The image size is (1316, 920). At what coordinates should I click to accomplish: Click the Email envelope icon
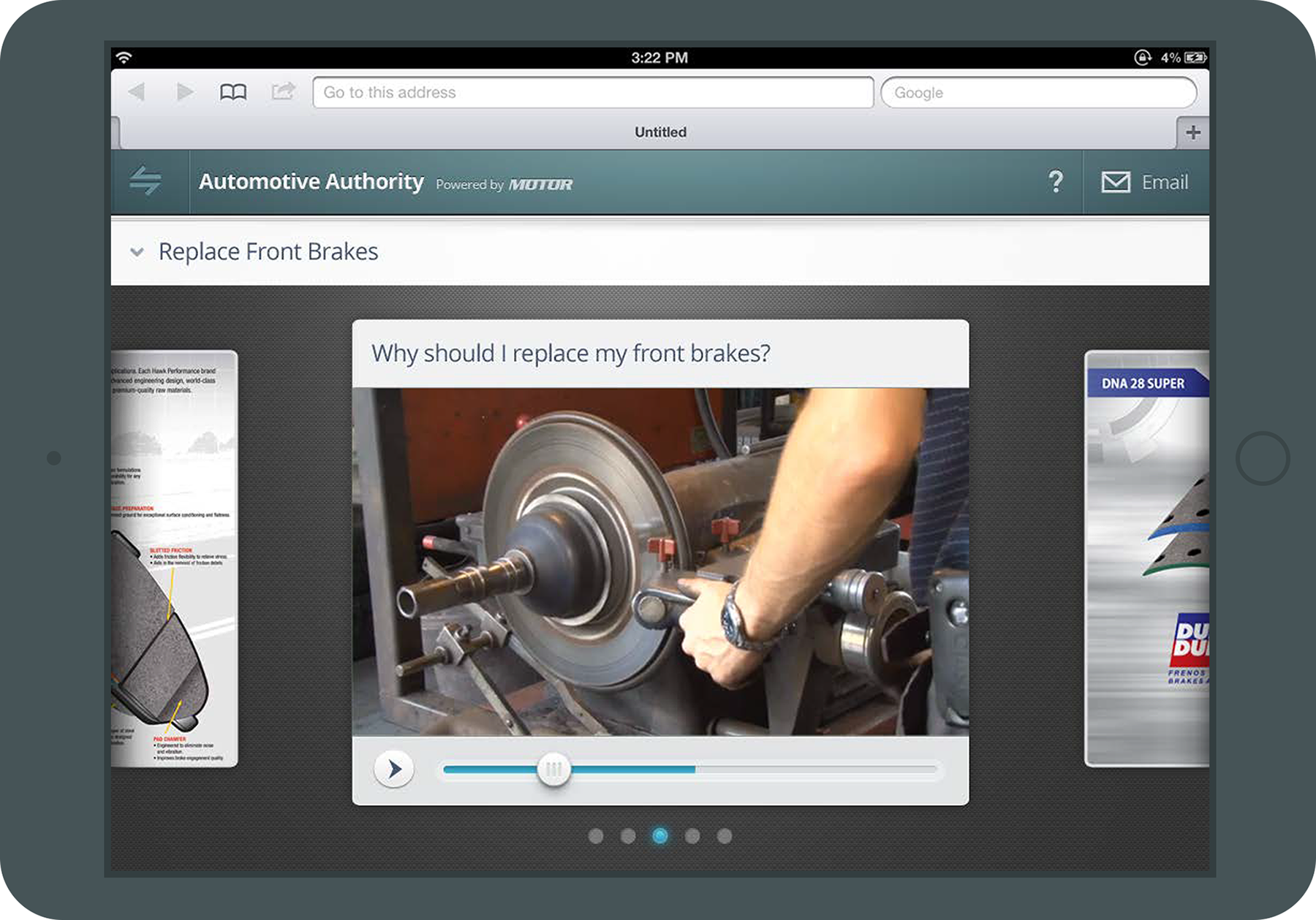coord(1116,182)
